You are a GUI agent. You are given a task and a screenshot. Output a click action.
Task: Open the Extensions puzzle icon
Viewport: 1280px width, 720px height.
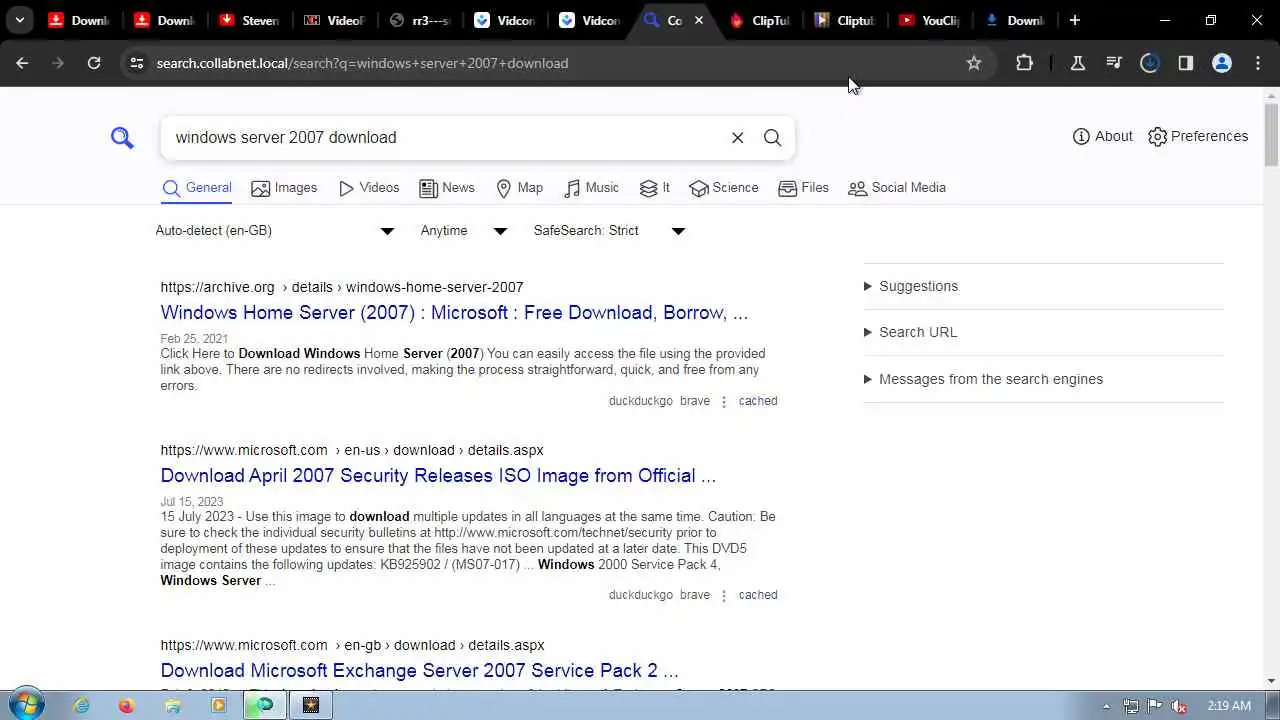pos(1024,63)
